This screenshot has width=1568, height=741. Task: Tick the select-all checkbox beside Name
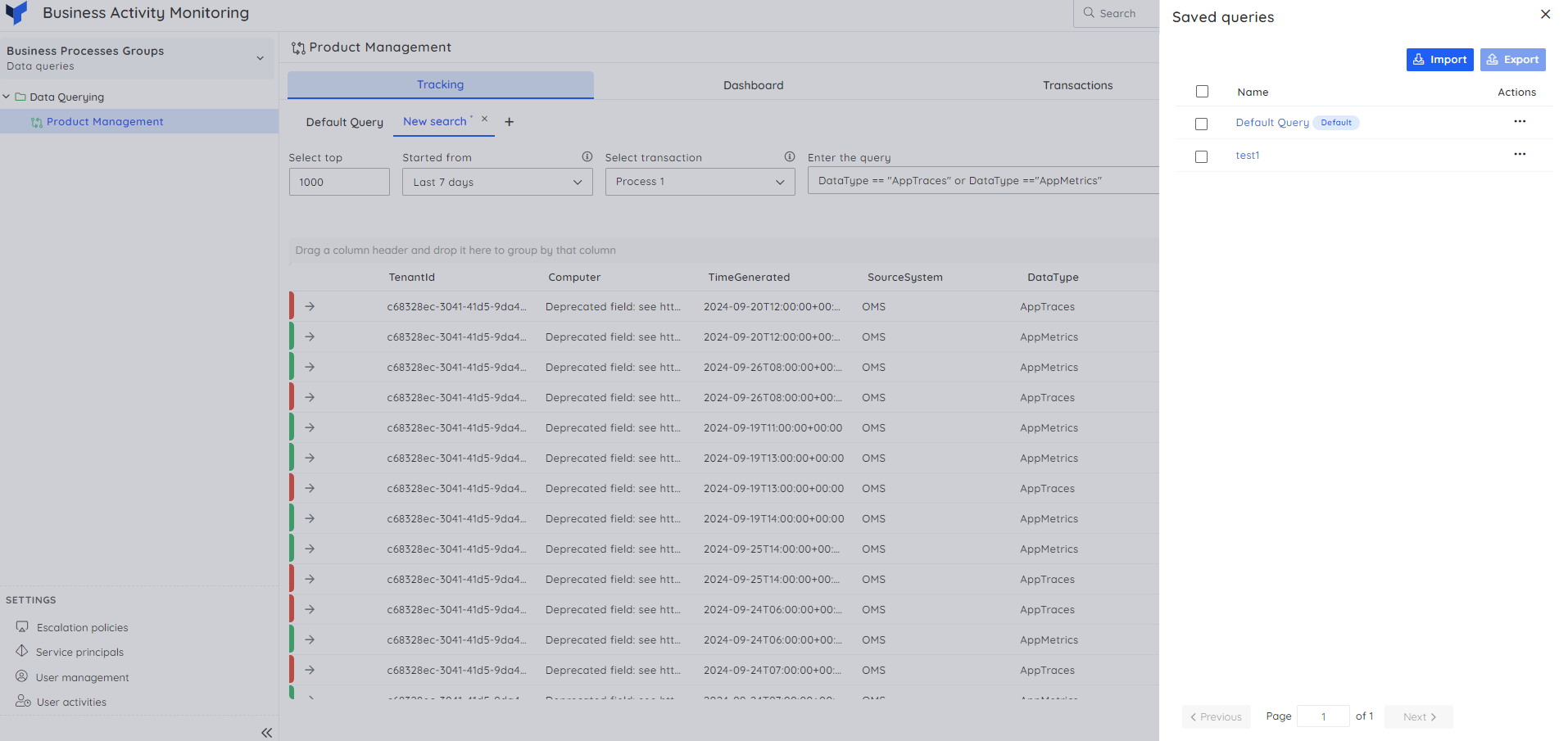tap(1202, 92)
